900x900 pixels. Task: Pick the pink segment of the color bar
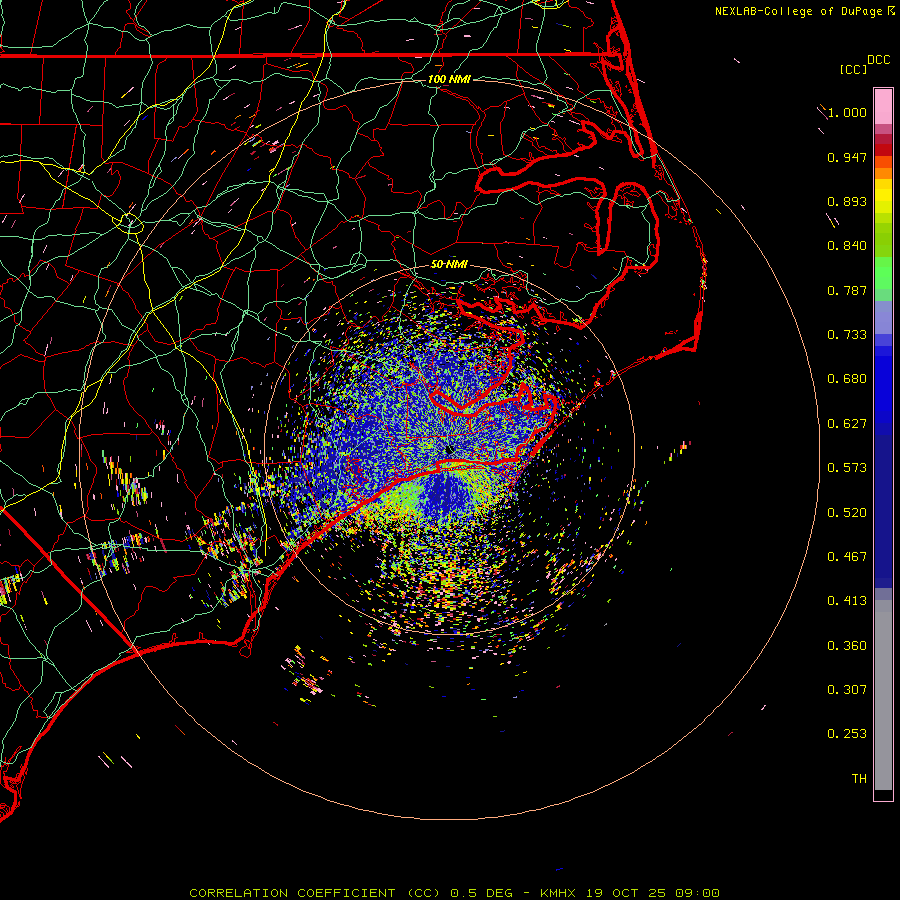click(x=883, y=107)
